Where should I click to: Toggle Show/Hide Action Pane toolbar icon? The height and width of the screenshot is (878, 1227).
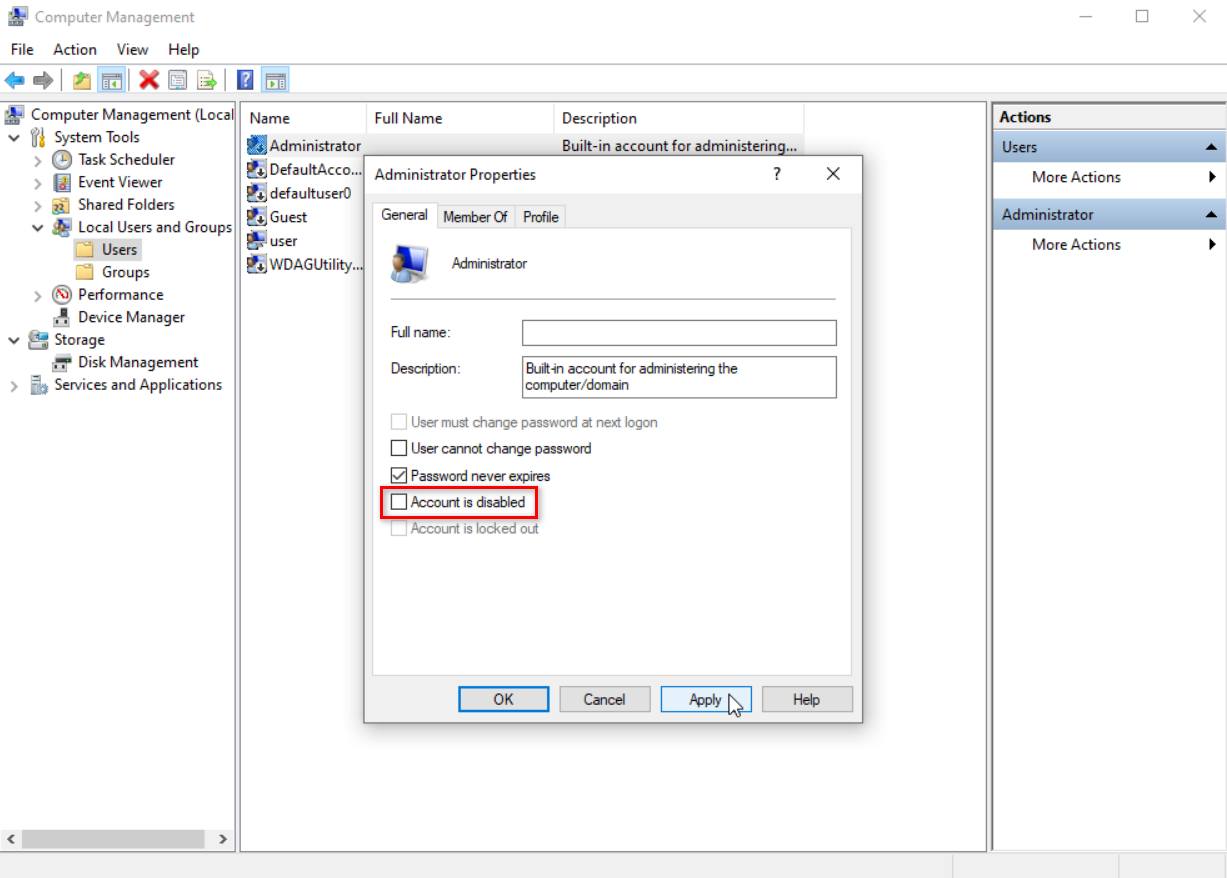pos(275,80)
